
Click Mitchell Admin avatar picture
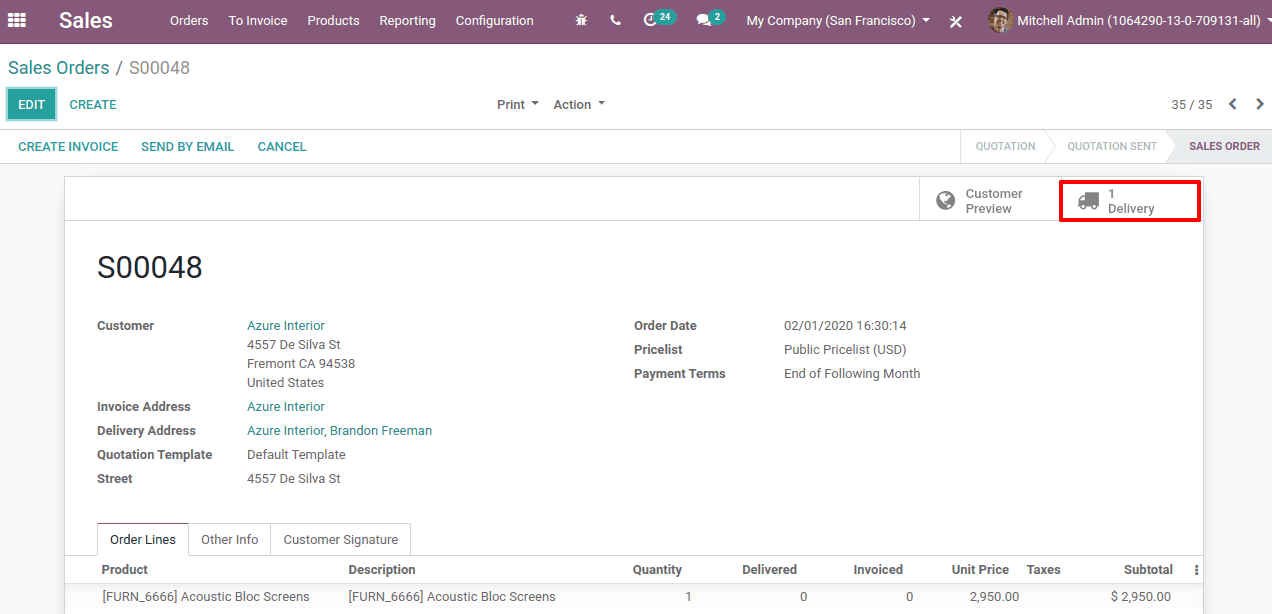1000,20
